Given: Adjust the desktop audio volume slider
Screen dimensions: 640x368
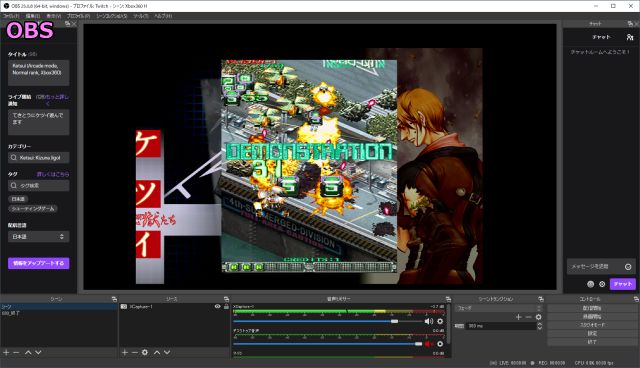Looking at the screenshot, I should pos(328,344).
